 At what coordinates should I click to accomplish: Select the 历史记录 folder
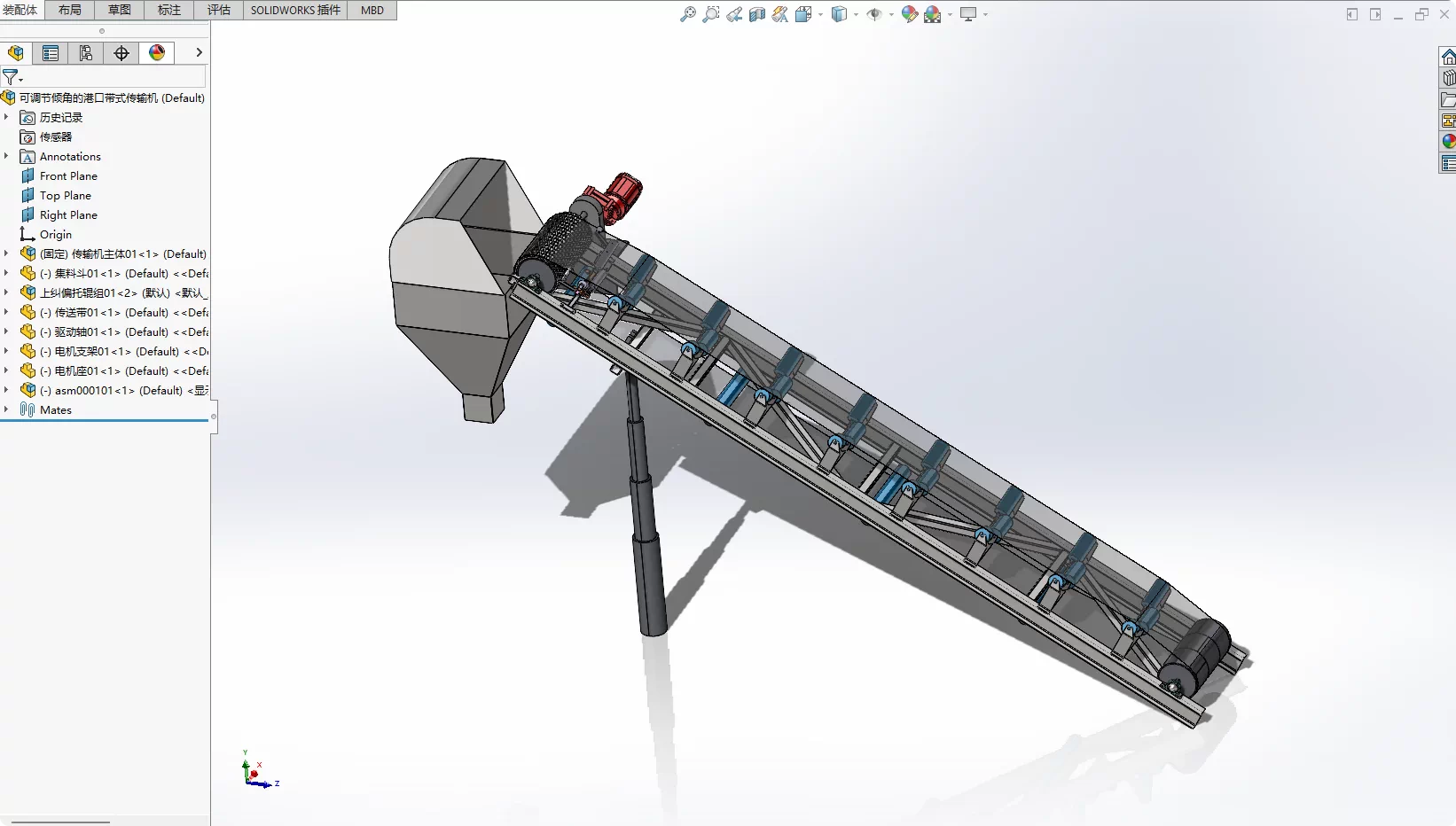[61, 118]
